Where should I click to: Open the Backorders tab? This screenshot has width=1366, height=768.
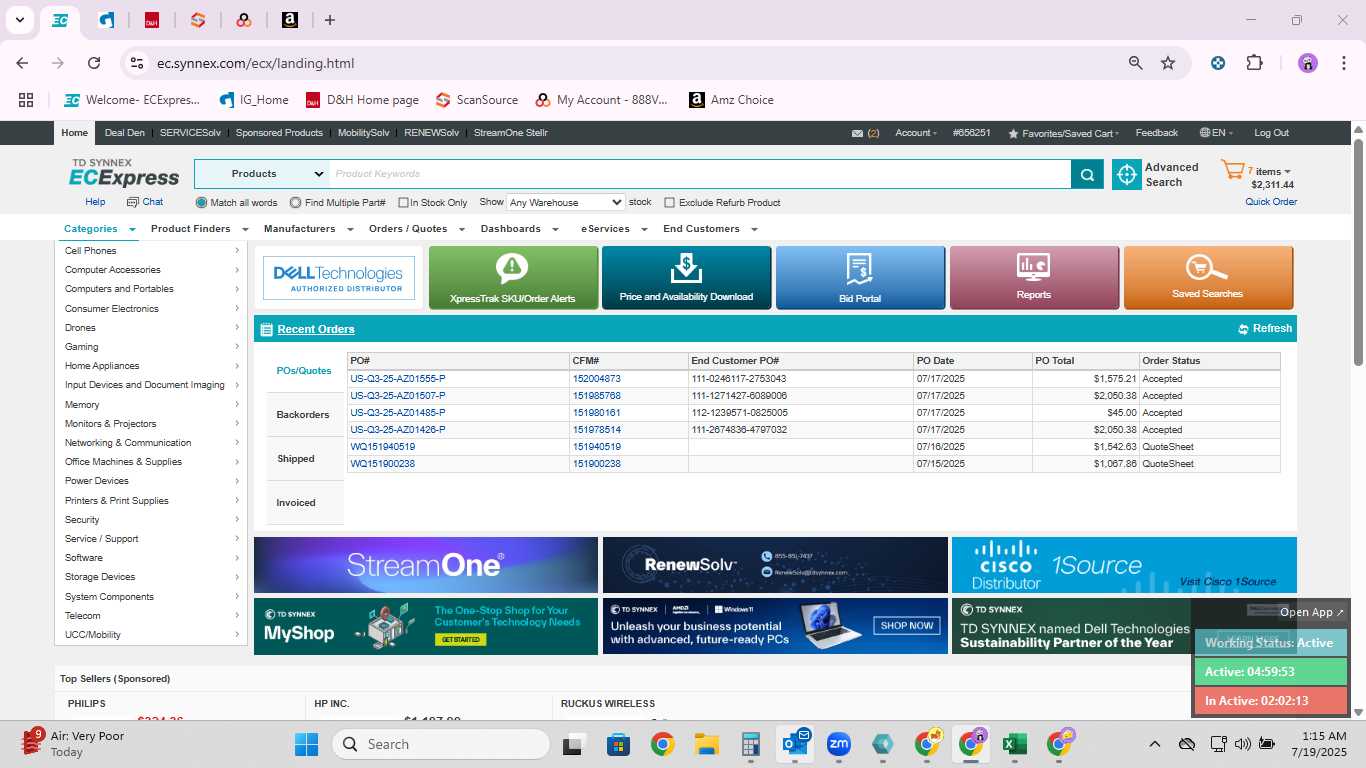pos(303,414)
